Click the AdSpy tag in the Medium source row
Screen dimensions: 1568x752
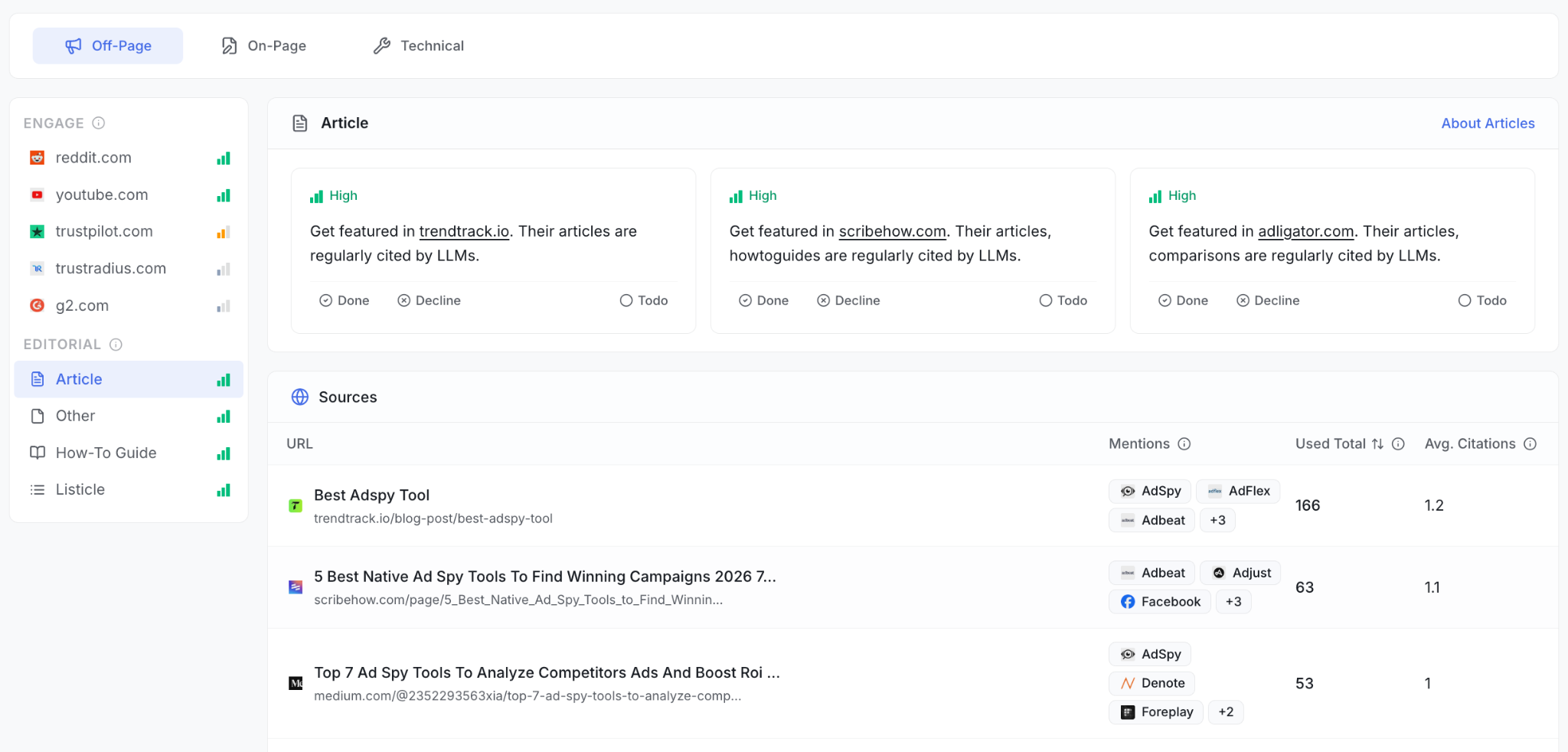(1150, 654)
